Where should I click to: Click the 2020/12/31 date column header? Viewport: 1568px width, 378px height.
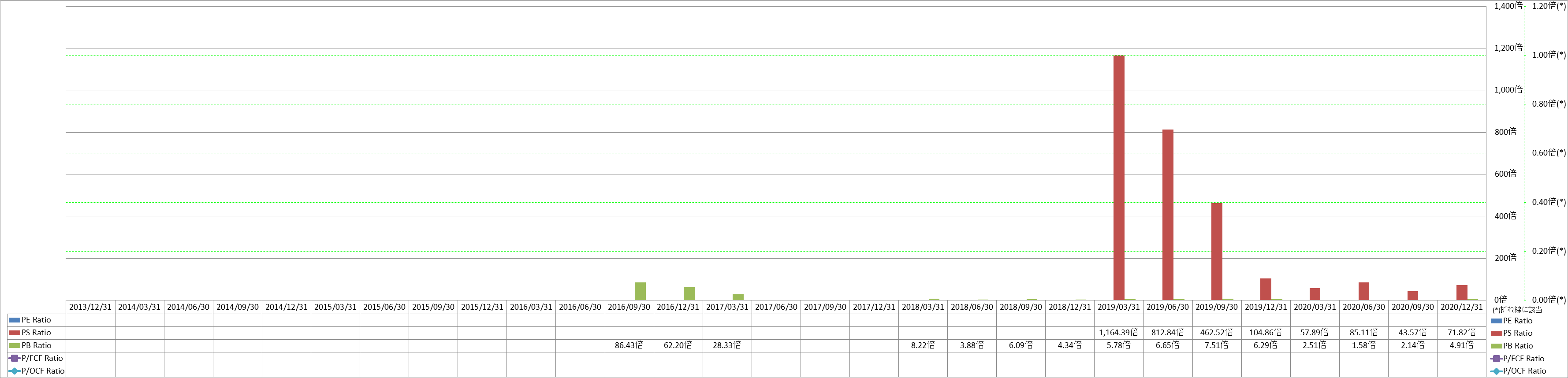tap(1461, 307)
